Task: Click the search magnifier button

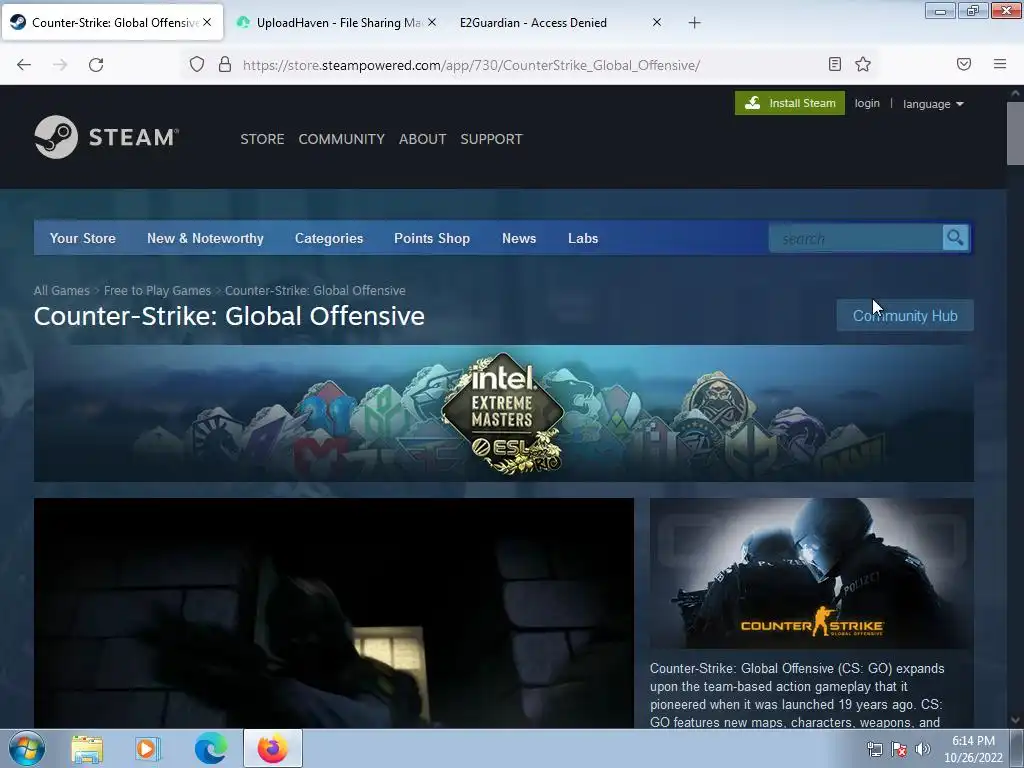Action: (955, 238)
